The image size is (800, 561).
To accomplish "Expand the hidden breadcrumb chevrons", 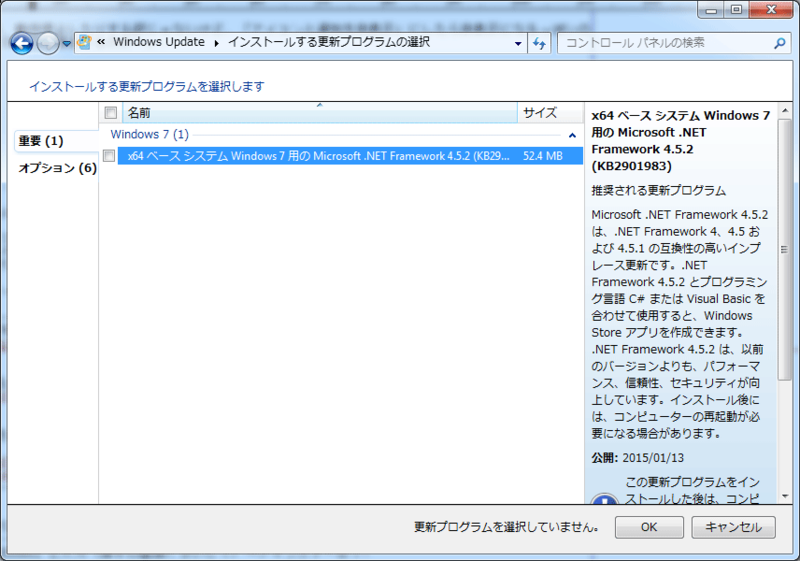I will point(101,42).
